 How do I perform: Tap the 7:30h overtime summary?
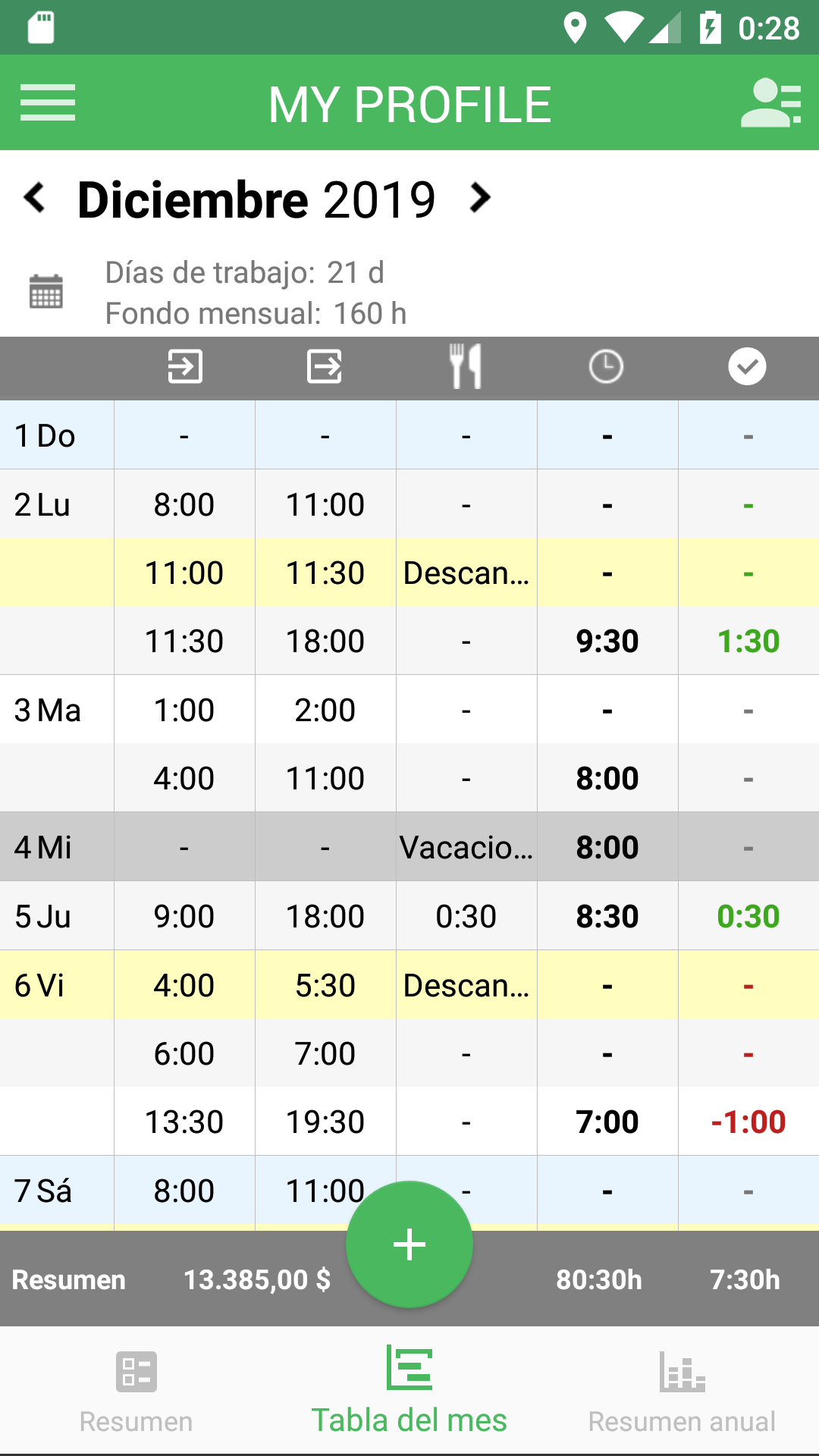coord(745,1279)
